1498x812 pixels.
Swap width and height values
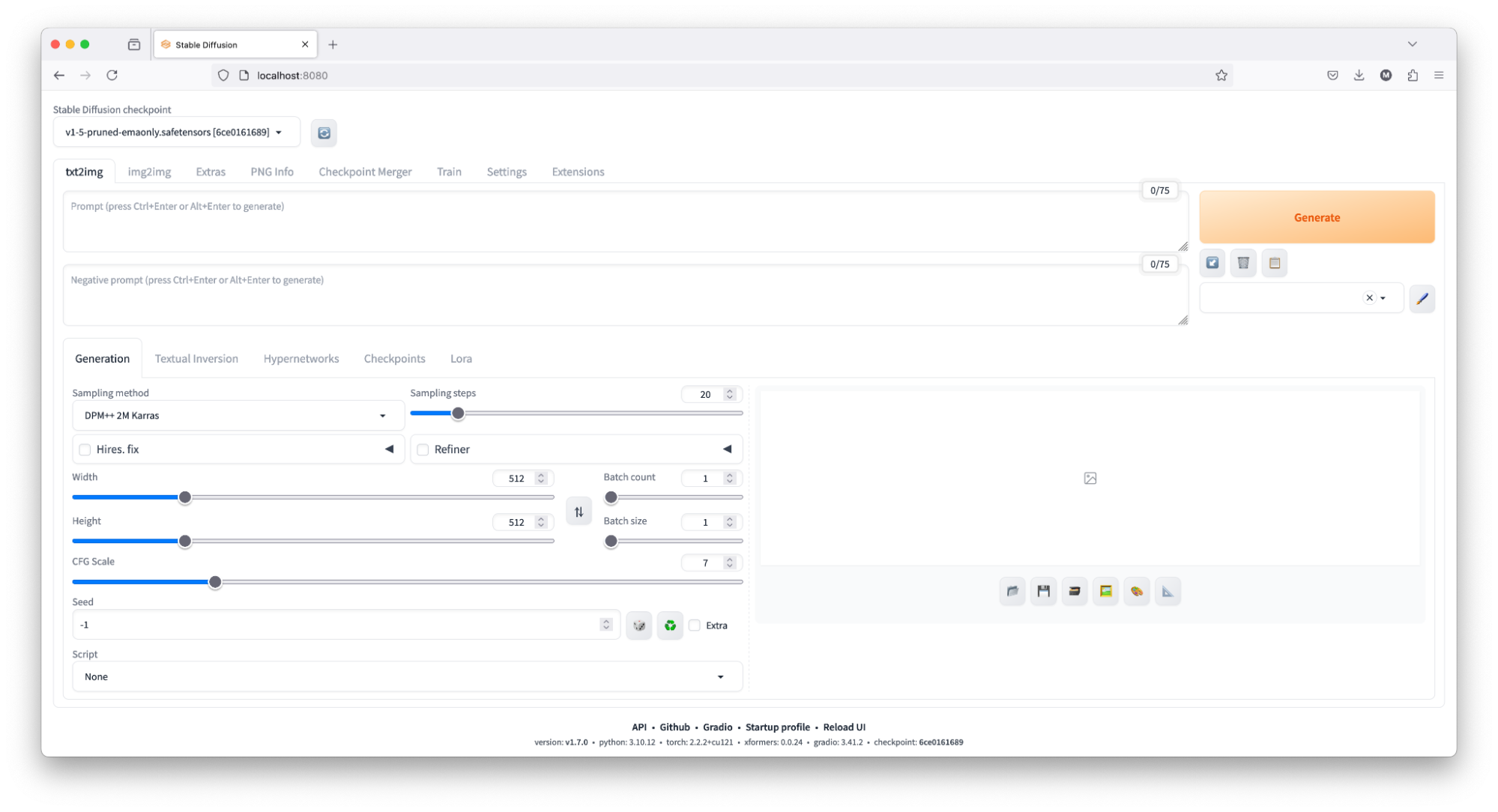579,512
